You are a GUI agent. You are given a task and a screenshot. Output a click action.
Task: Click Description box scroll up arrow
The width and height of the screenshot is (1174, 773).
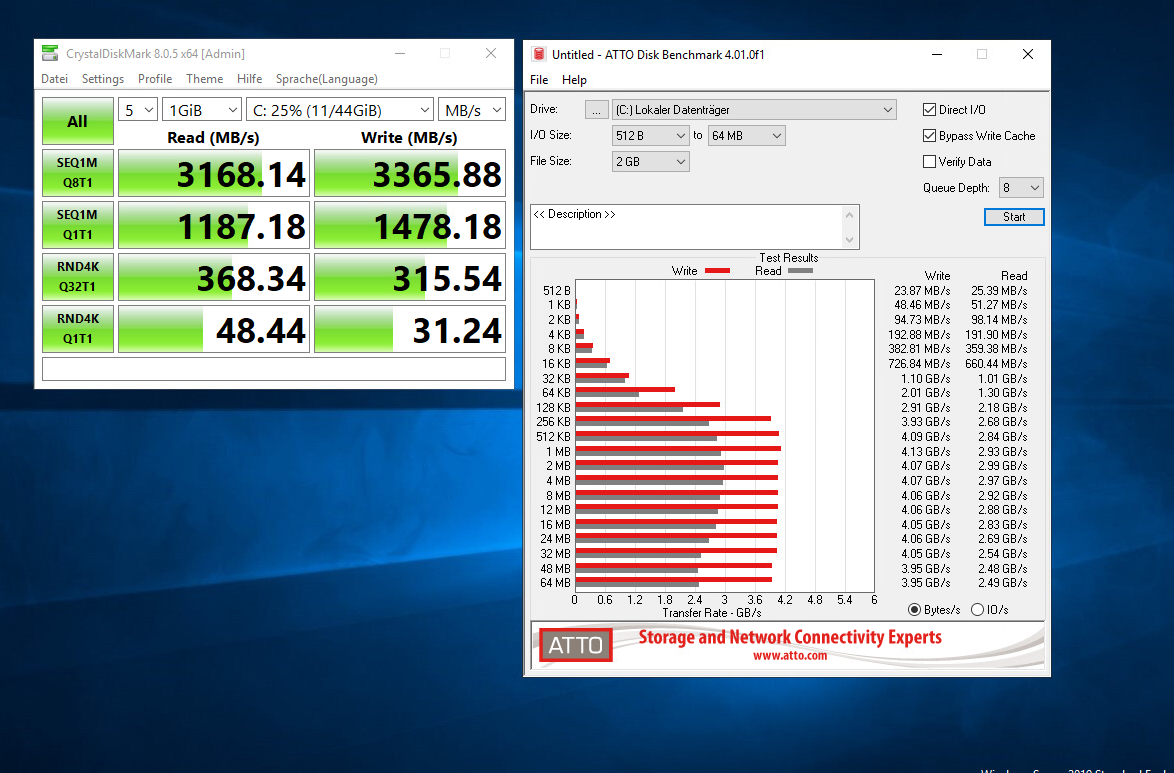[849, 214]
